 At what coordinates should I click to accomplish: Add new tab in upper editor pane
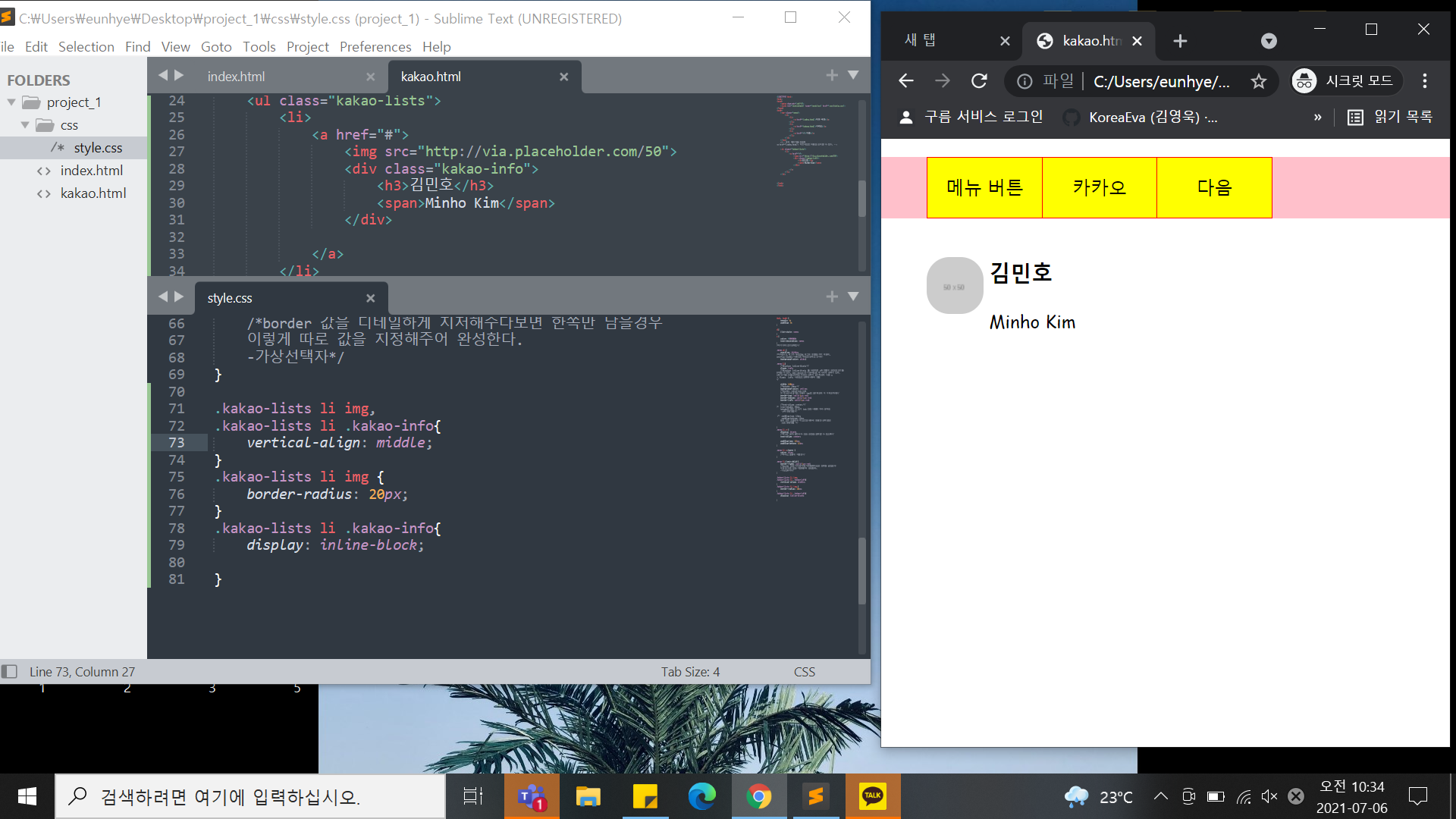pyautogui.click(x=832, y=75)
